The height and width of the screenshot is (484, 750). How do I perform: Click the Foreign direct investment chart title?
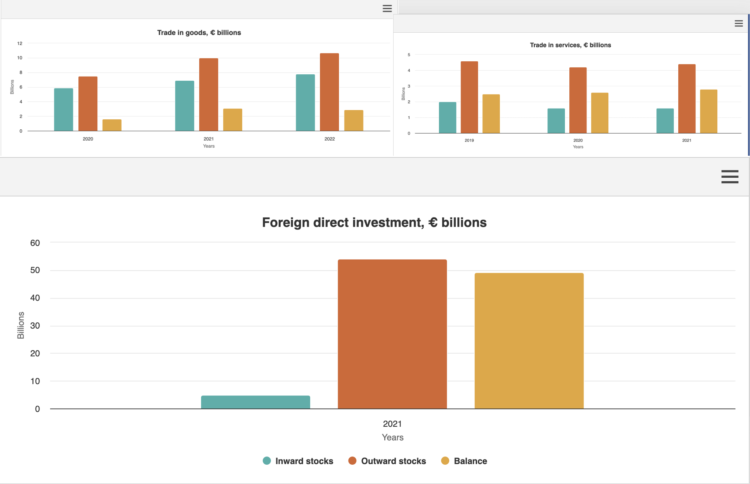[x=374, y=223]
